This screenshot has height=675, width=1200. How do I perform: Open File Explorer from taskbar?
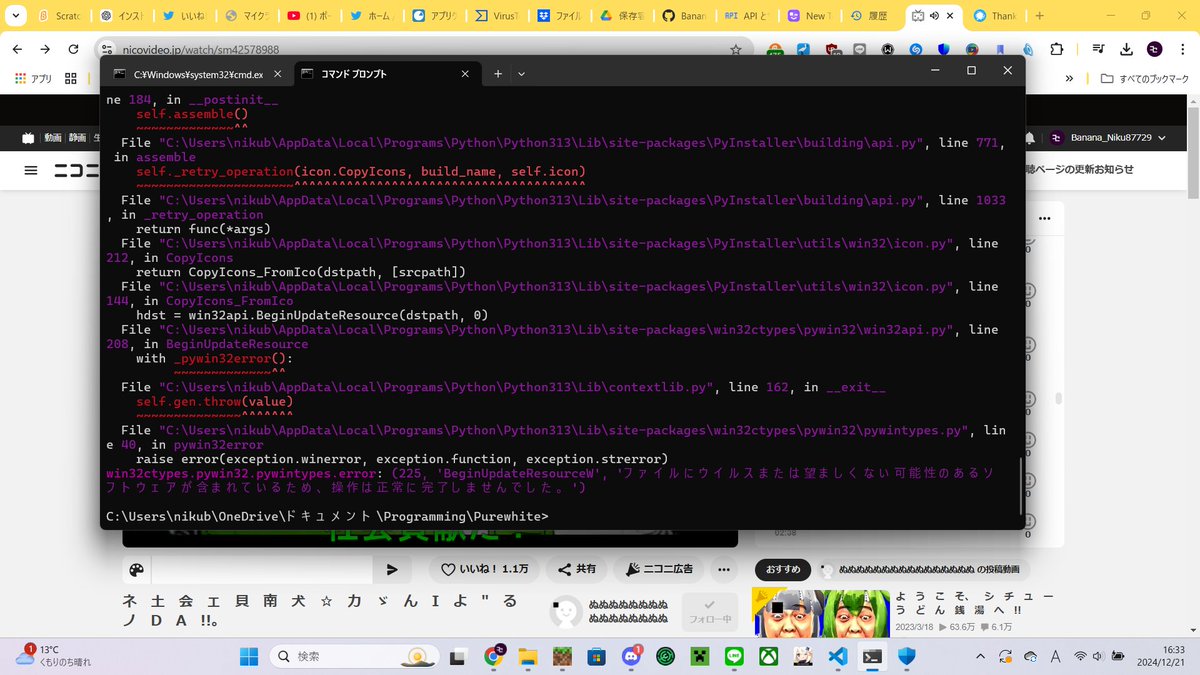527,656
